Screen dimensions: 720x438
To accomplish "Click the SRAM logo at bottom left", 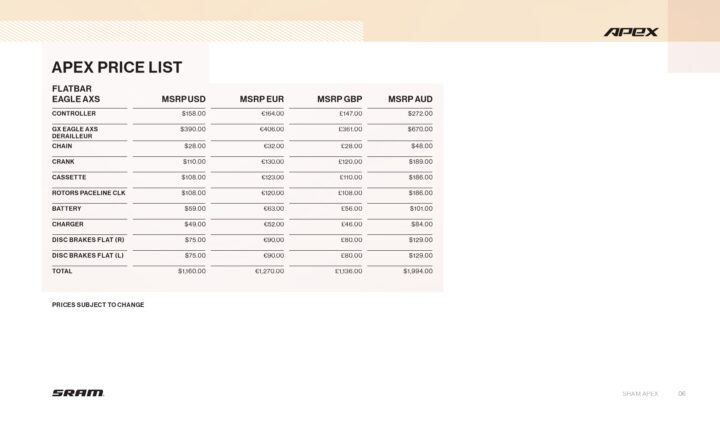I will pyautogui.click(x=78, y=393).
